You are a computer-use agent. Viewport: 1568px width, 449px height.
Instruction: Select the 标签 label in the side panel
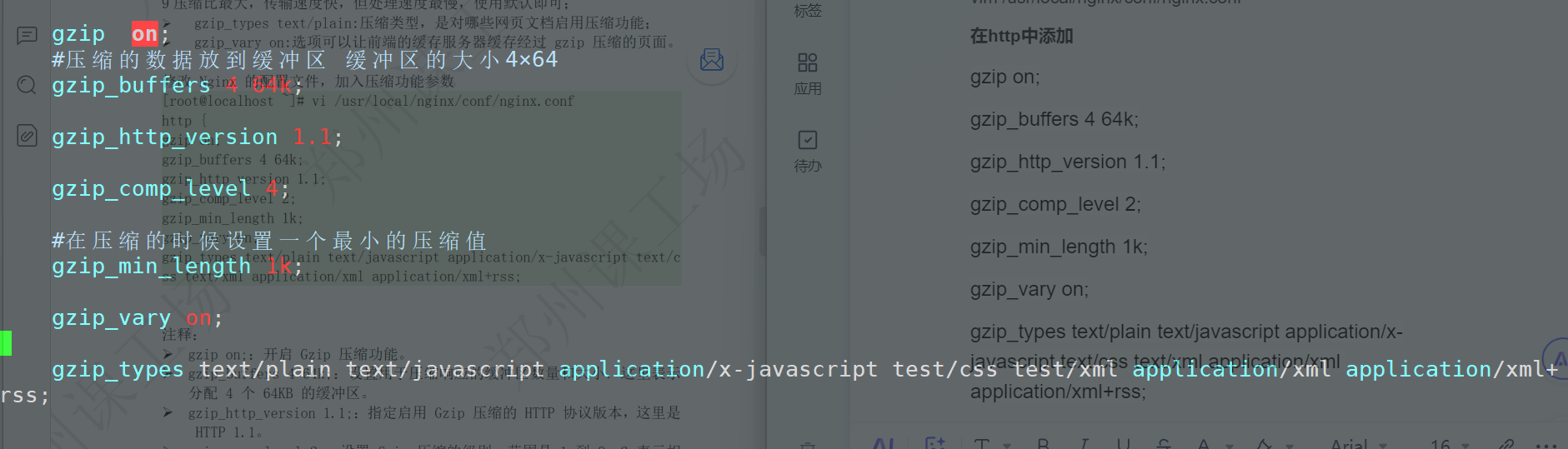(807, 11)
